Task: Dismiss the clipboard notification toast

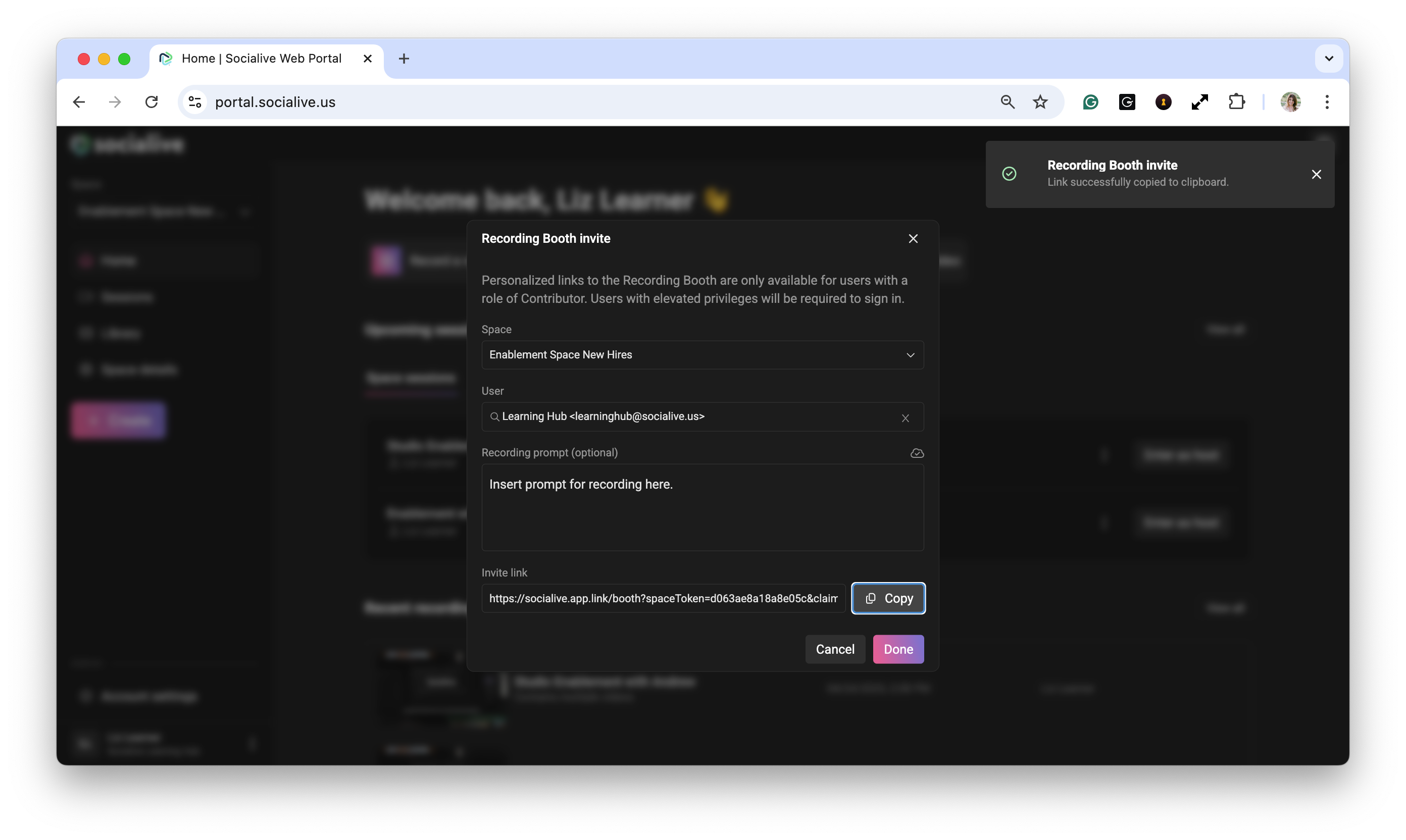Action: (x=1316, y=174)
